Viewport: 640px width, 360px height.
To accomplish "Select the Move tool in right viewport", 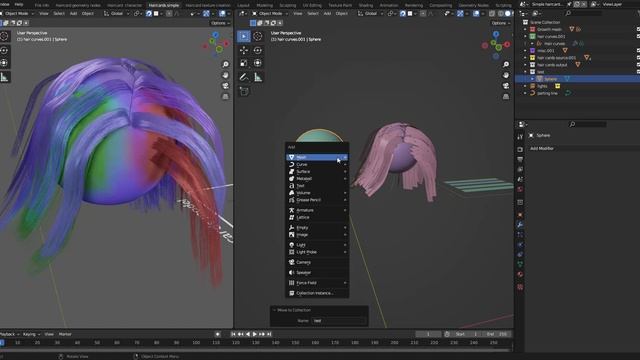I will click(244, 50).
